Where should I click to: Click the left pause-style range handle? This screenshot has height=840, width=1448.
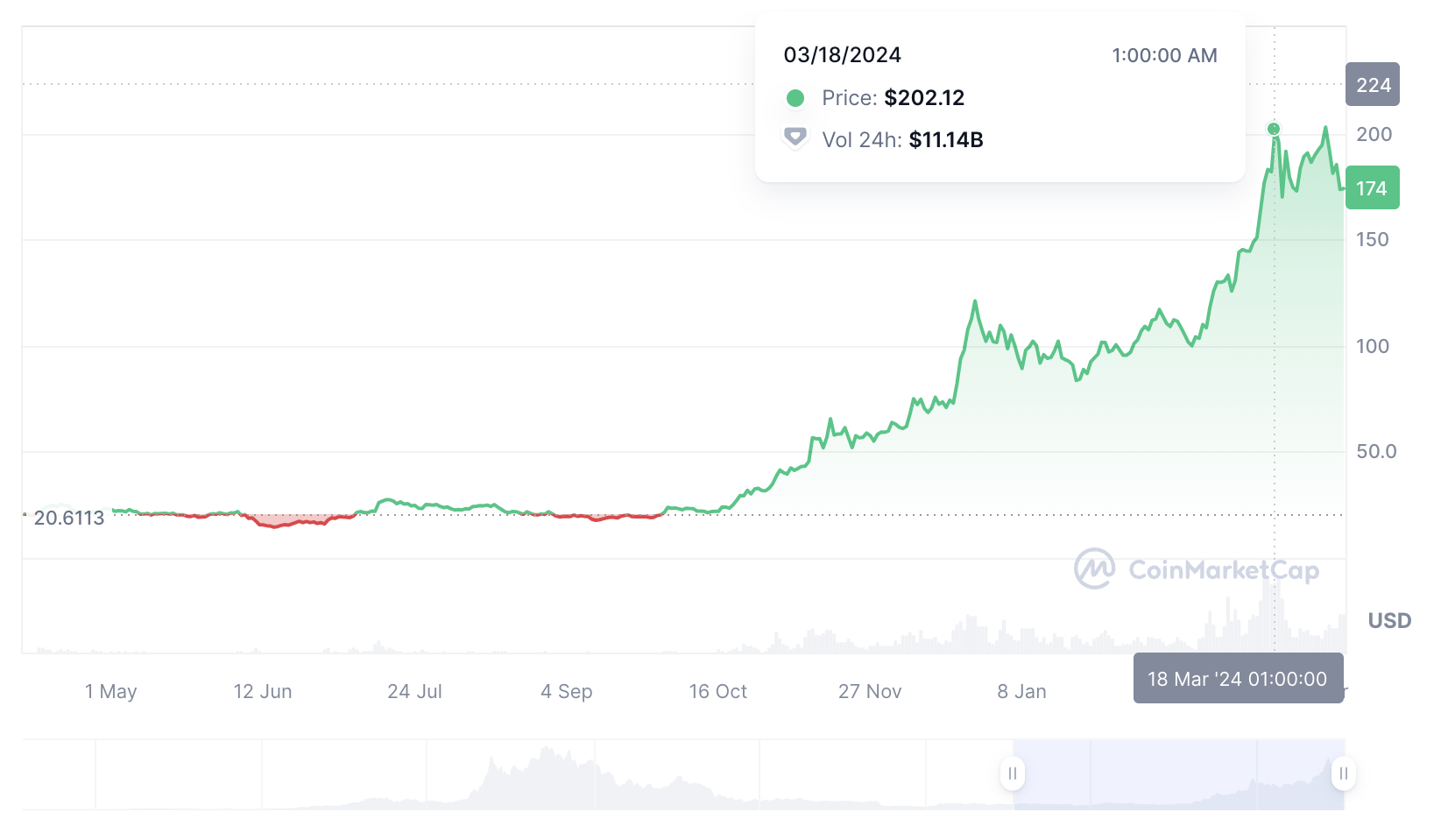[x=1013, y=773]
